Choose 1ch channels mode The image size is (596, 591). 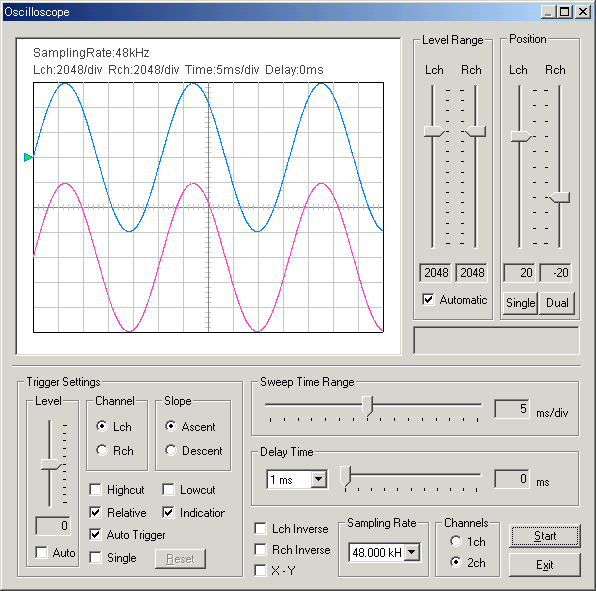pos(456,541)
